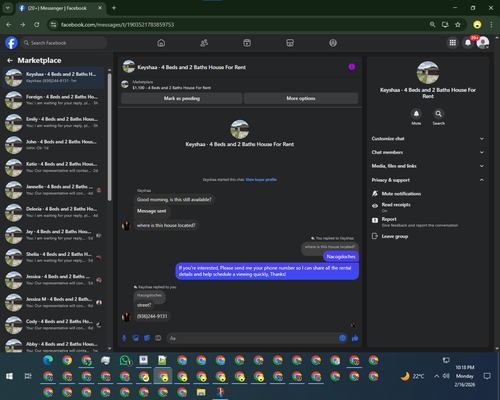
Task: Click the More options button
Action: (301, 98)
